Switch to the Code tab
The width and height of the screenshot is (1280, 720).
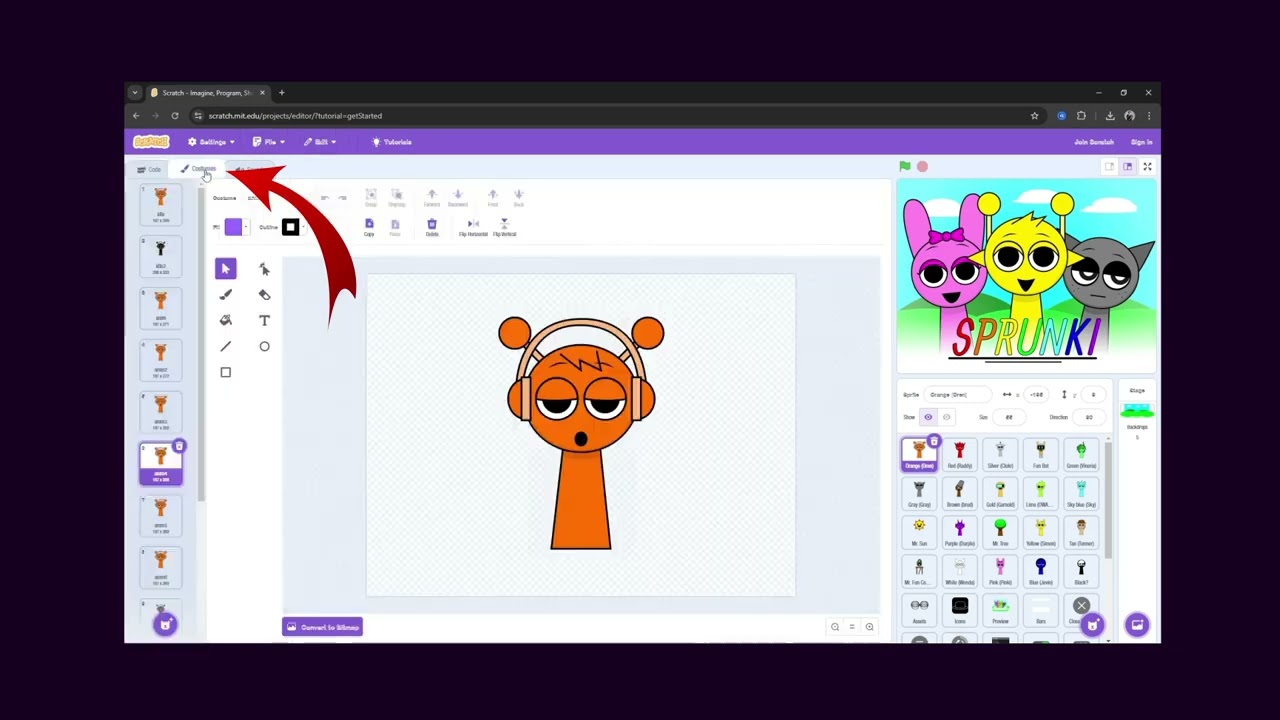coord(150,169)
